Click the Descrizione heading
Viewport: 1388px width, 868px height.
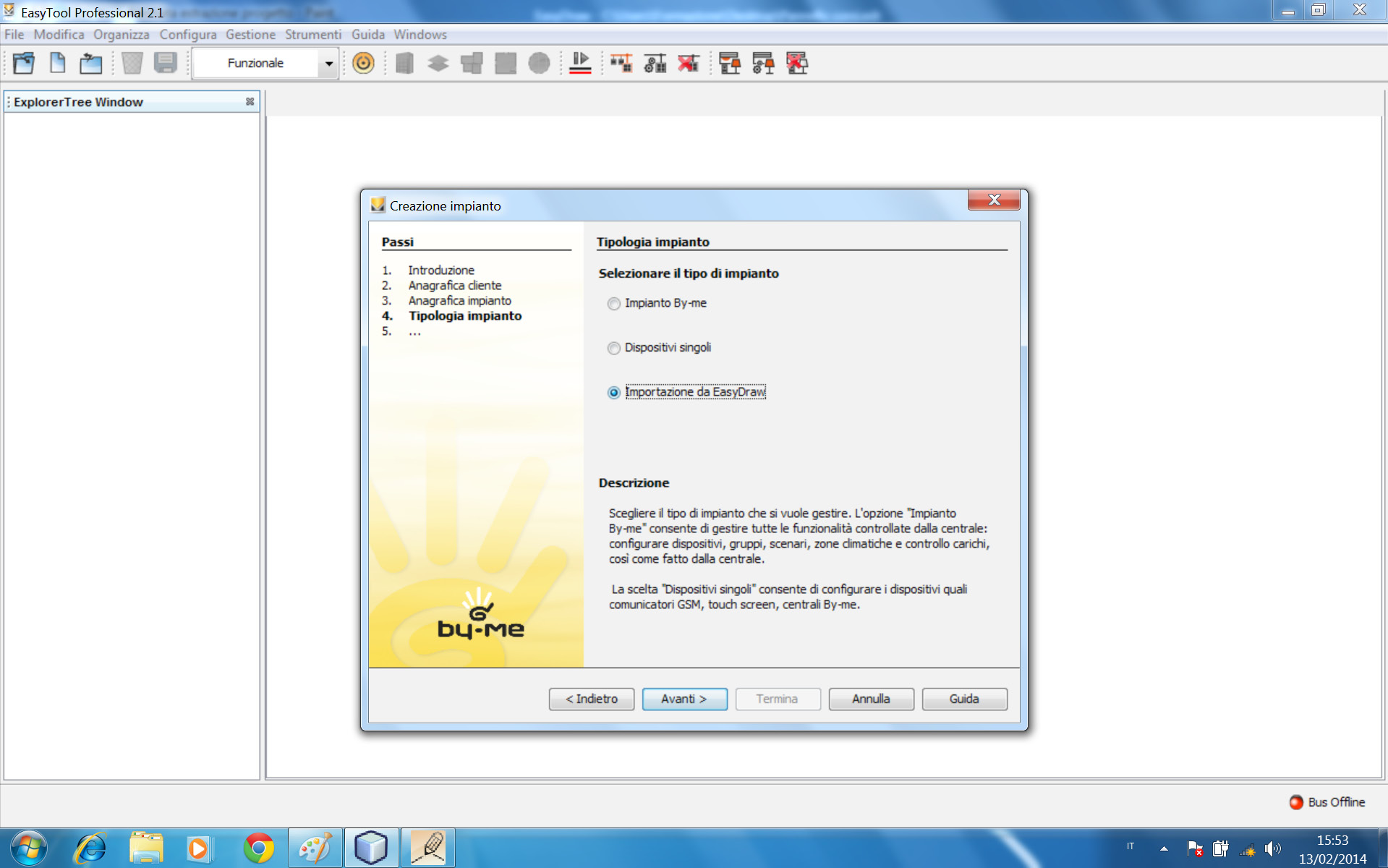point(634,482)
